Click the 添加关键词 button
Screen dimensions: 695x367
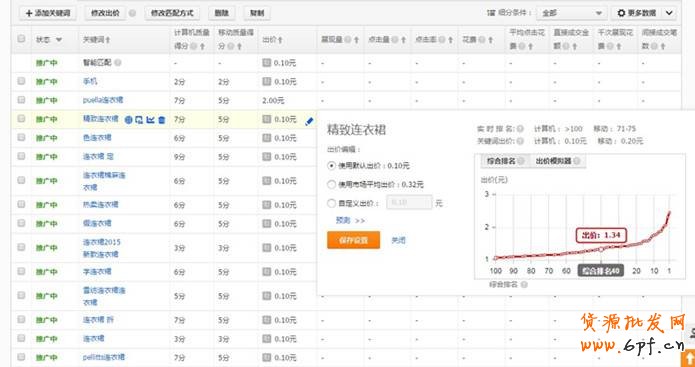48,13
